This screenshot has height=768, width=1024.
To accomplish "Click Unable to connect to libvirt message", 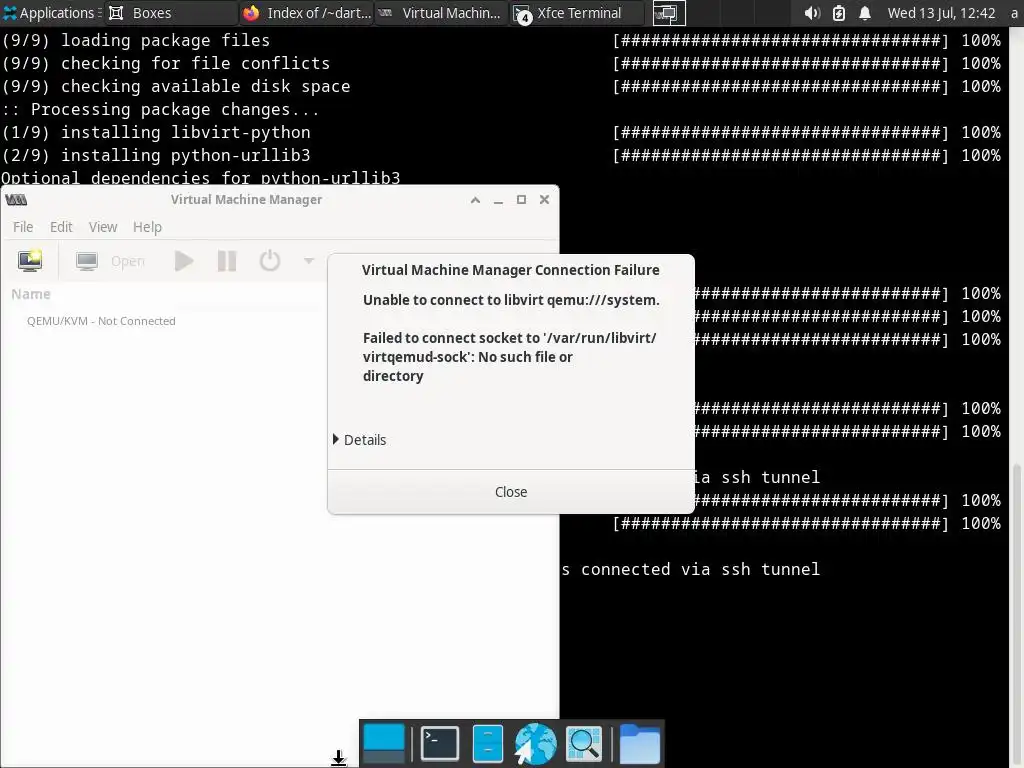I will coord(511,300).
